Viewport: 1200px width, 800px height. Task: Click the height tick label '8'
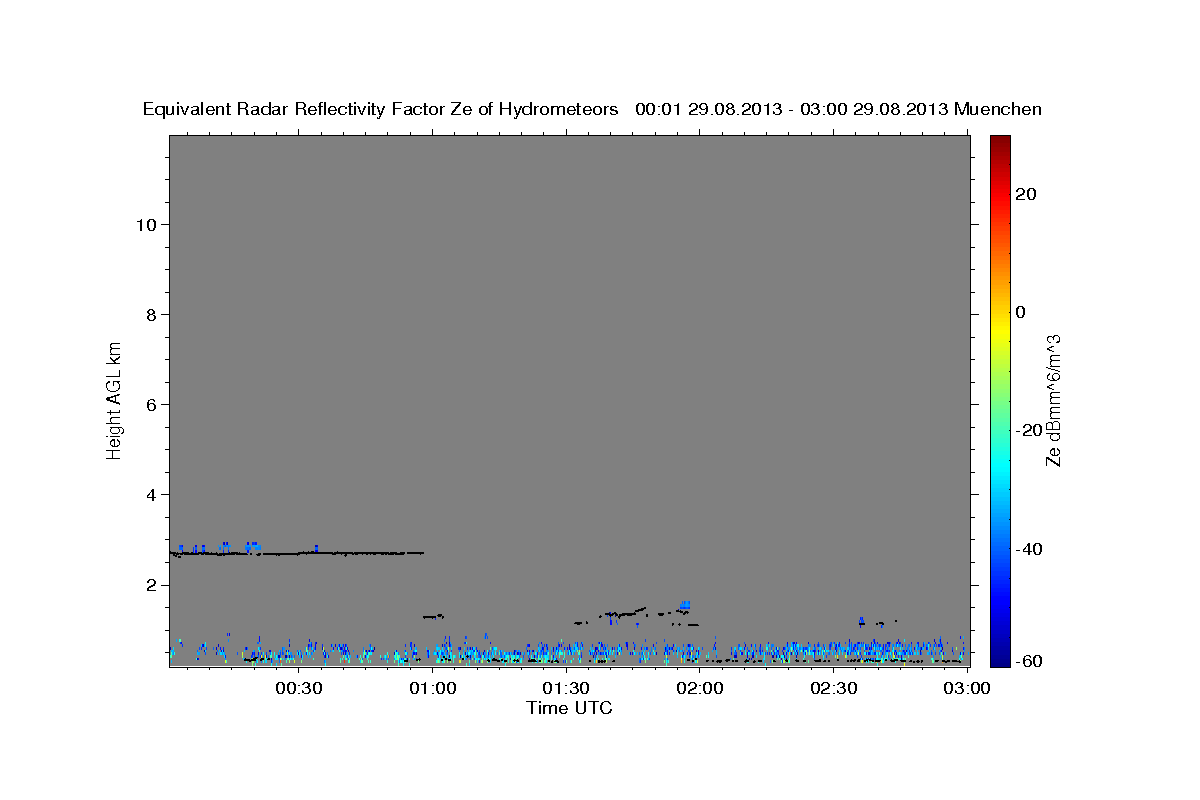[x=151, y=314]
